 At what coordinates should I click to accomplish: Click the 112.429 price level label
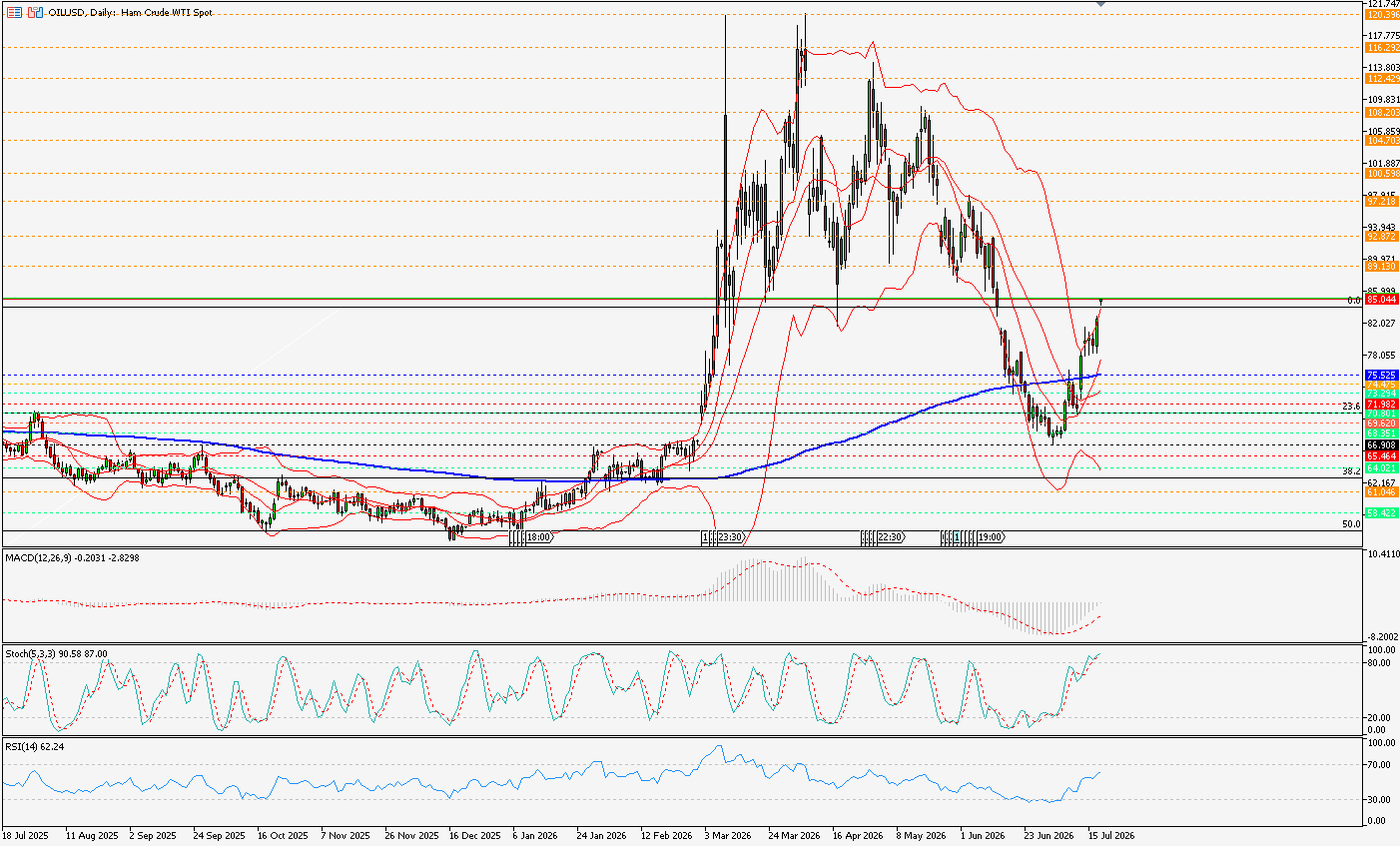pyautogui.click(x=1382, y=78)
